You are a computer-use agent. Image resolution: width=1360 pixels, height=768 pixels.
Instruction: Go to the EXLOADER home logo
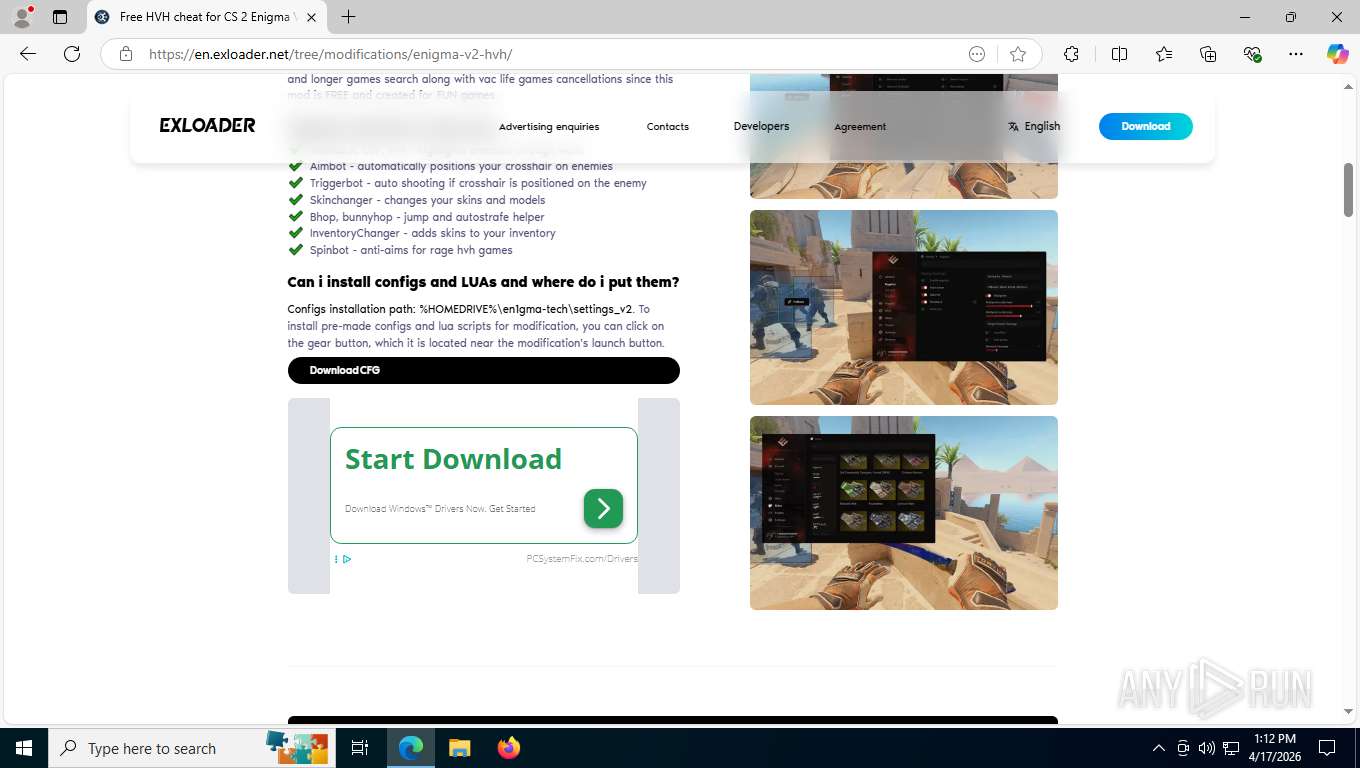coord(207,125)
